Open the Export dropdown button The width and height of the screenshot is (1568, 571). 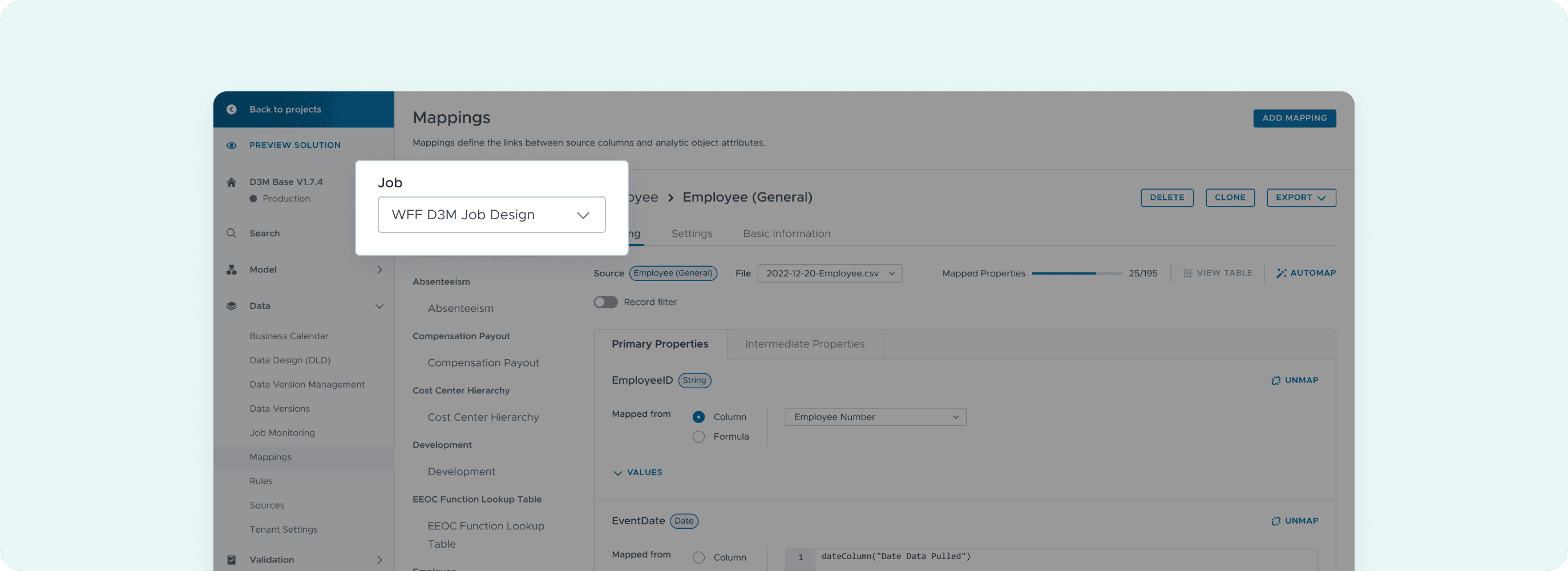pyautogui.click(x=1301, y=198)
